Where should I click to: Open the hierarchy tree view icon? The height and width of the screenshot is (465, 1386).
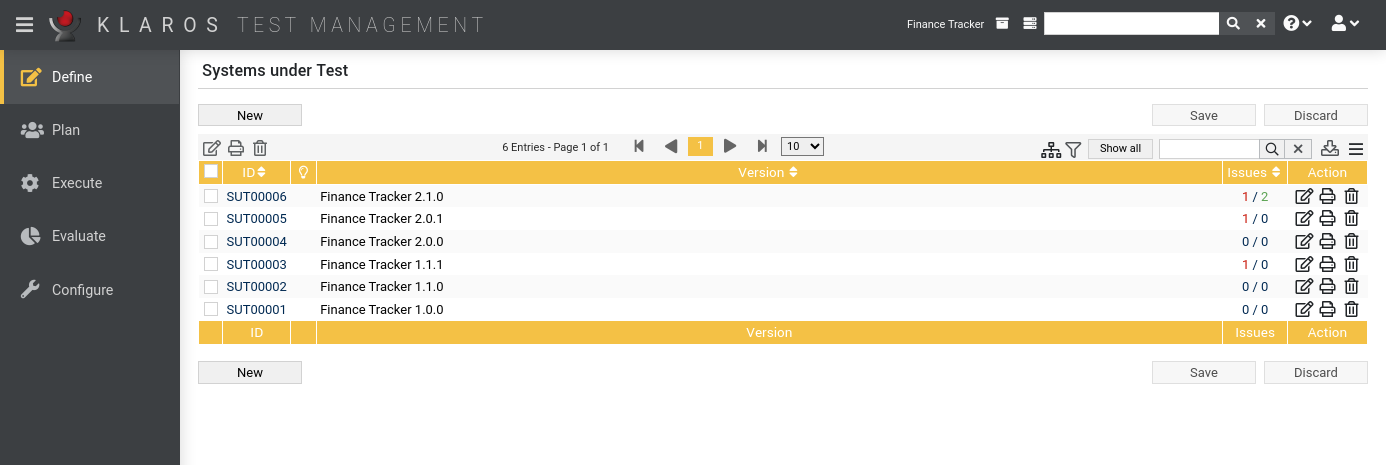(x=1050, y=149)
